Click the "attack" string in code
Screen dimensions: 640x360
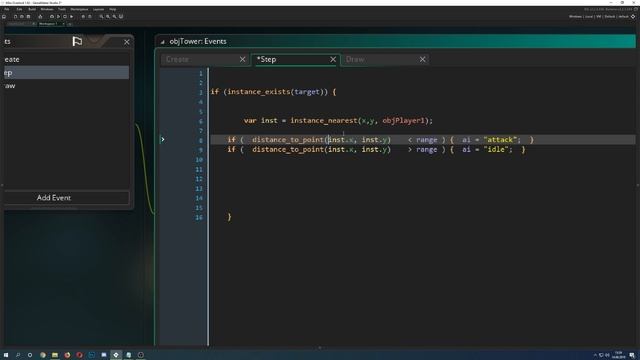pyautogui.click(x=500, y=140)
